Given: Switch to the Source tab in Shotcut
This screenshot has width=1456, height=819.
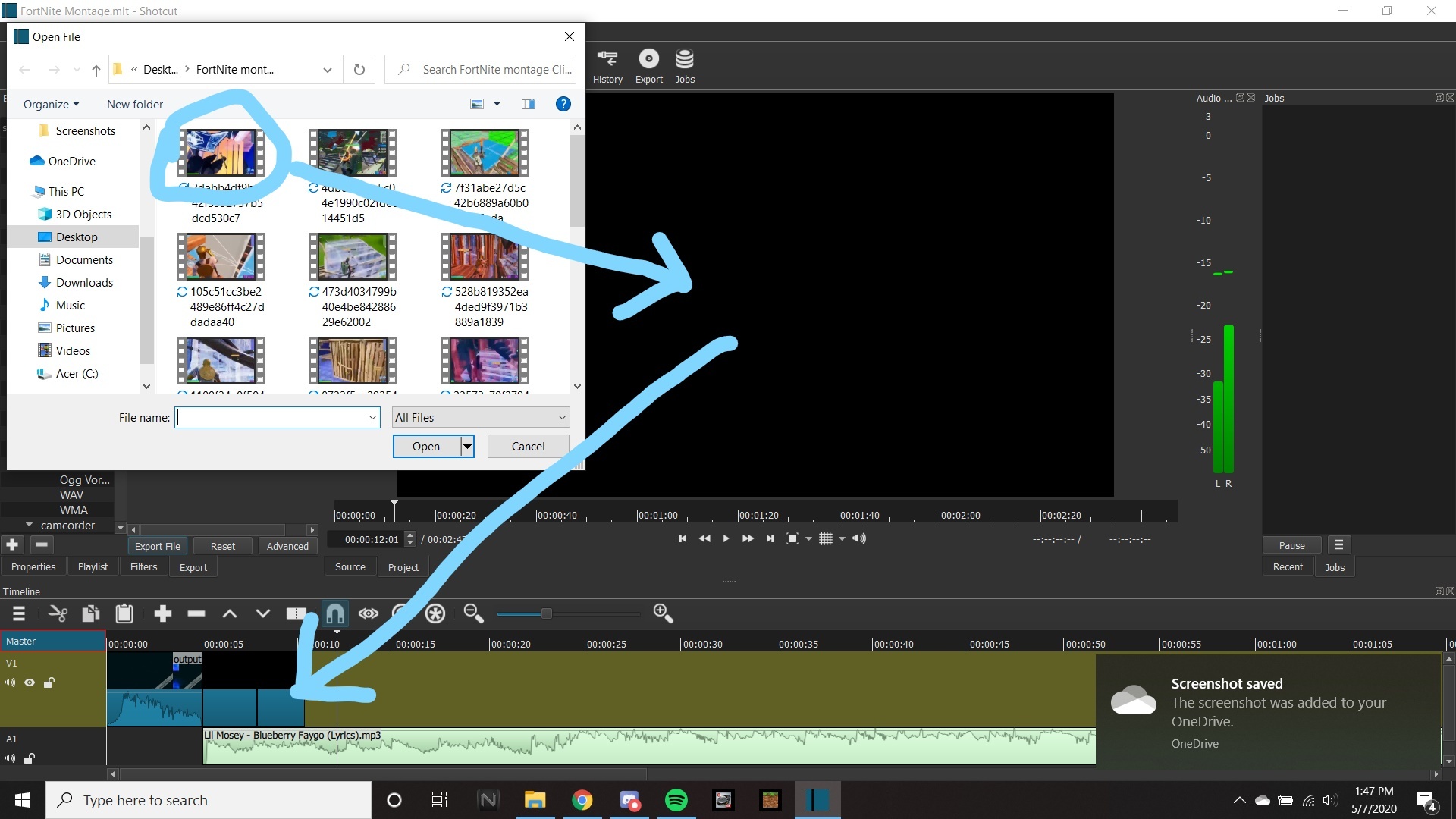Looking at the screenshot, I should 350,567.
